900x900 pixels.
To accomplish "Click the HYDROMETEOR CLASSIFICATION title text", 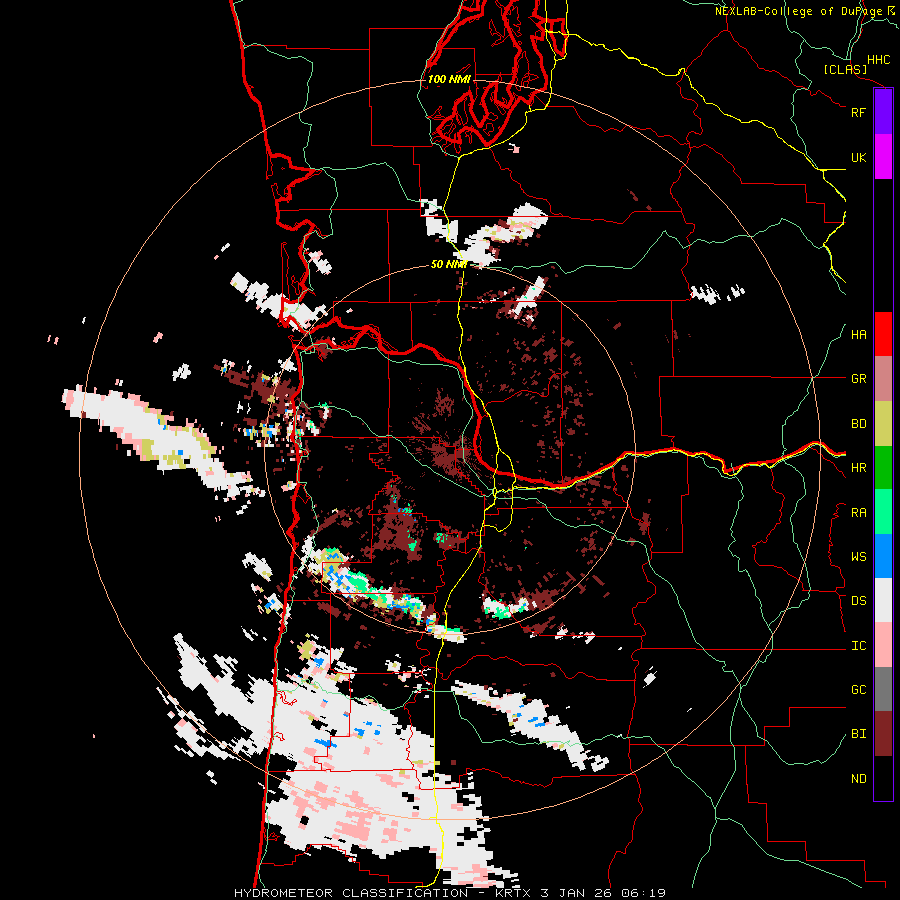I will pos(351,893).
